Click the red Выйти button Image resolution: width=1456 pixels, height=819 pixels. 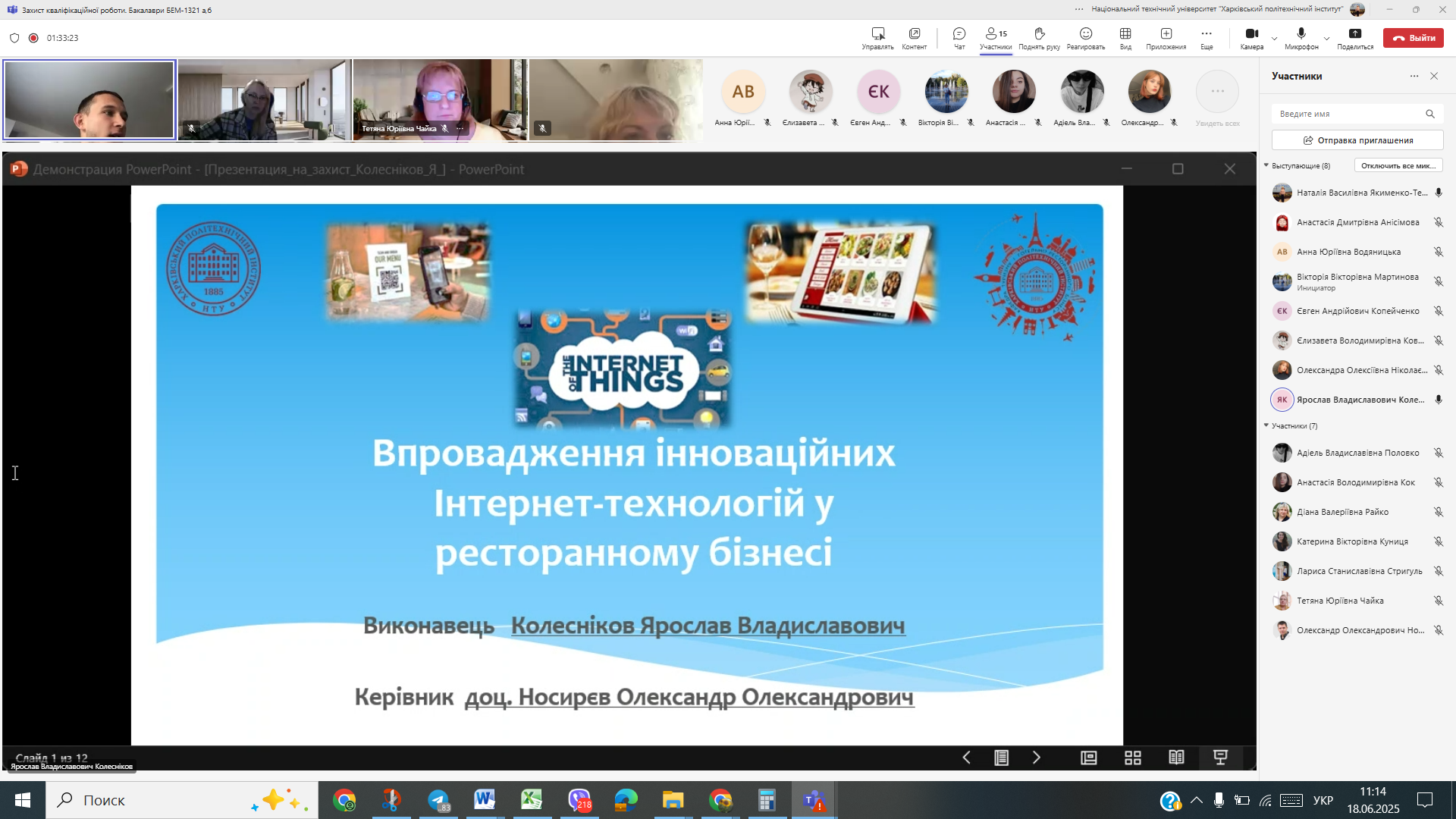point(1413,38)
